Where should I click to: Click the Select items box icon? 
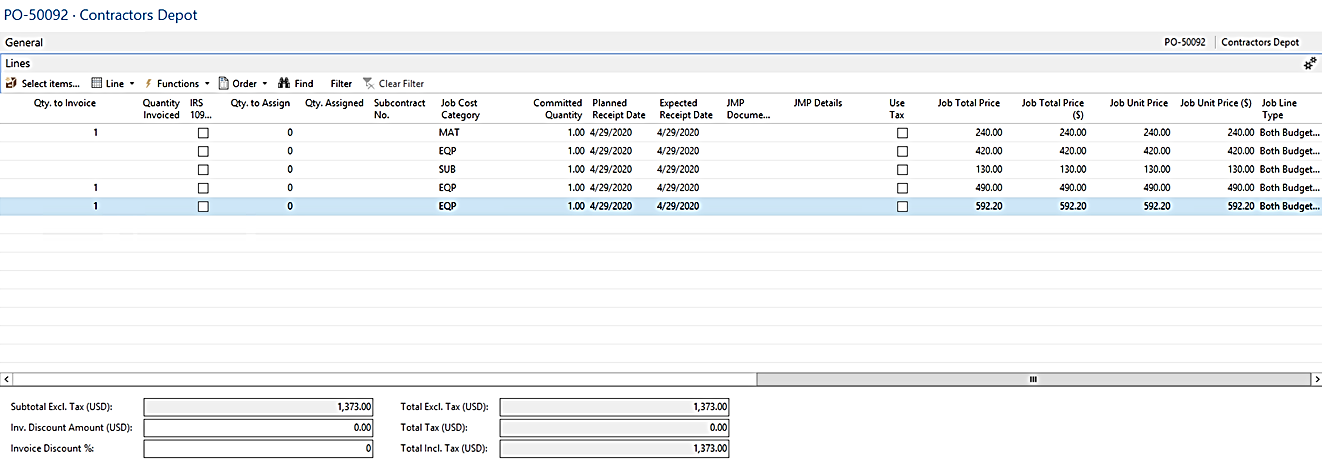11,84
